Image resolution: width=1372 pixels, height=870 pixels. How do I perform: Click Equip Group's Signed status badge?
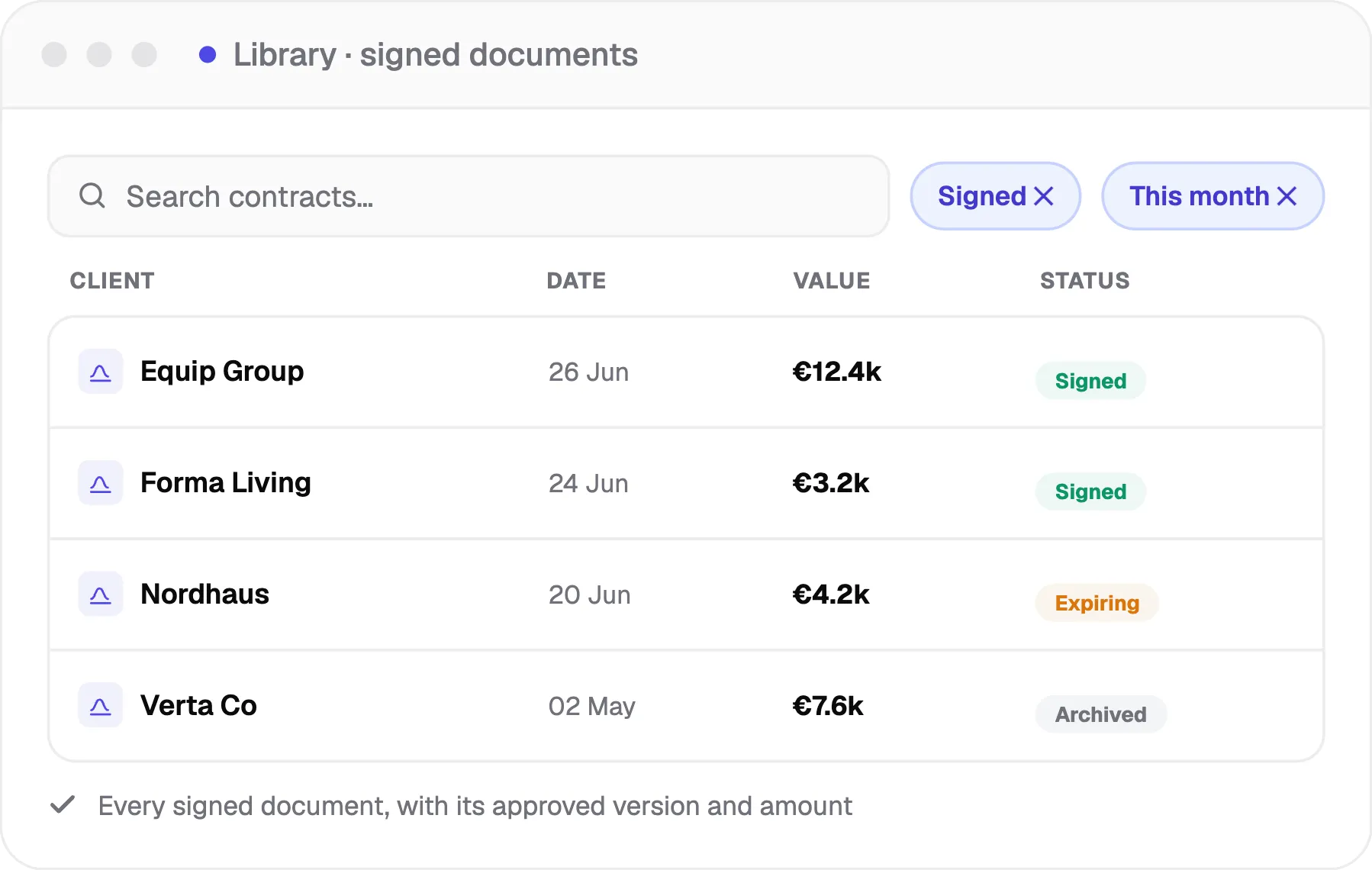pos(1090,381)
